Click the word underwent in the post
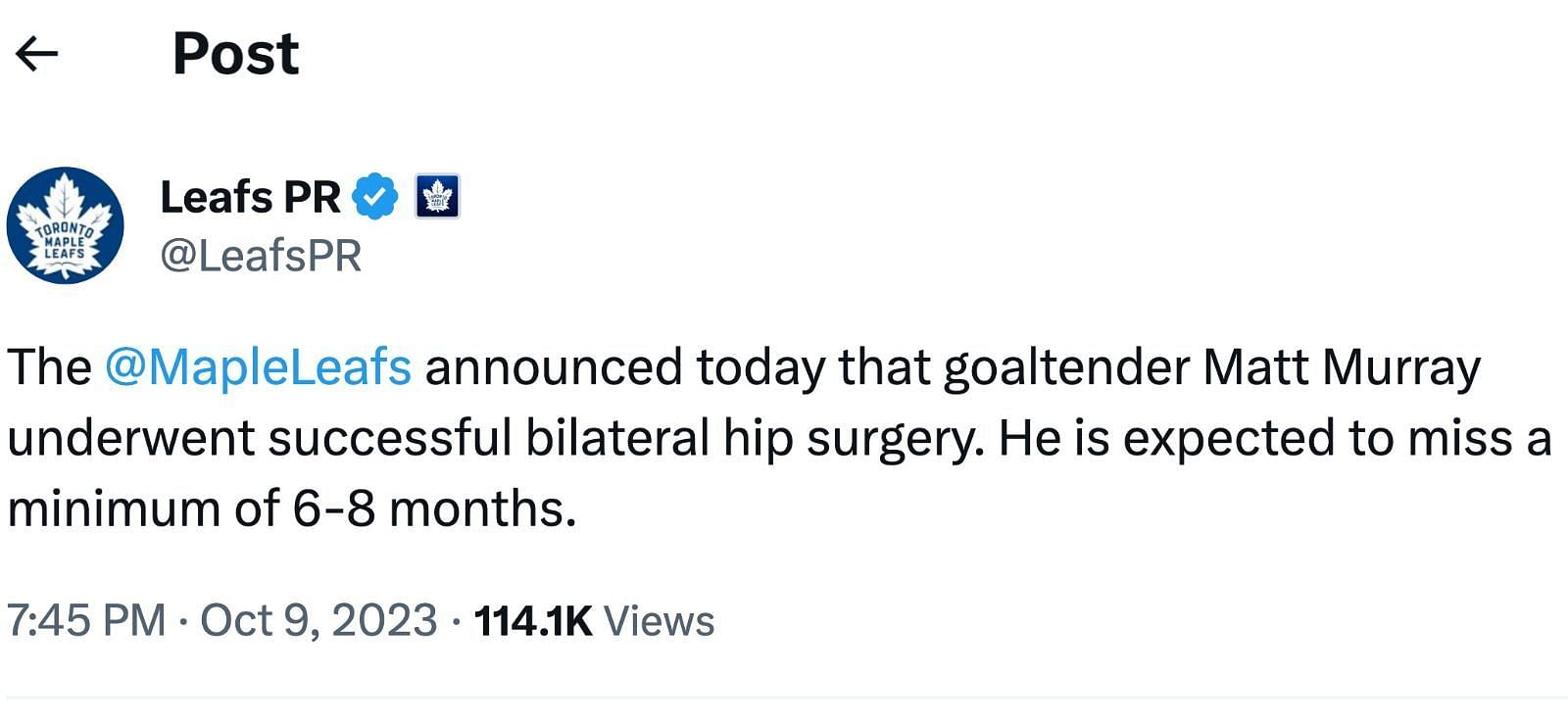Image resolution: width=1568 pixels, height=726 pixels. 131,439
